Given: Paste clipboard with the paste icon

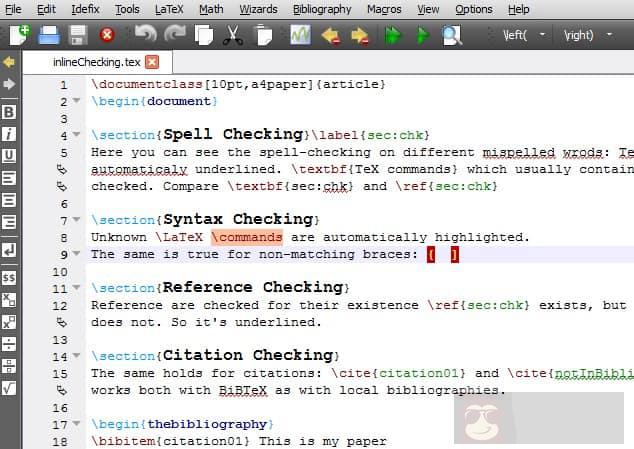Looking at the screenshot, I should [x=264, y=35].
